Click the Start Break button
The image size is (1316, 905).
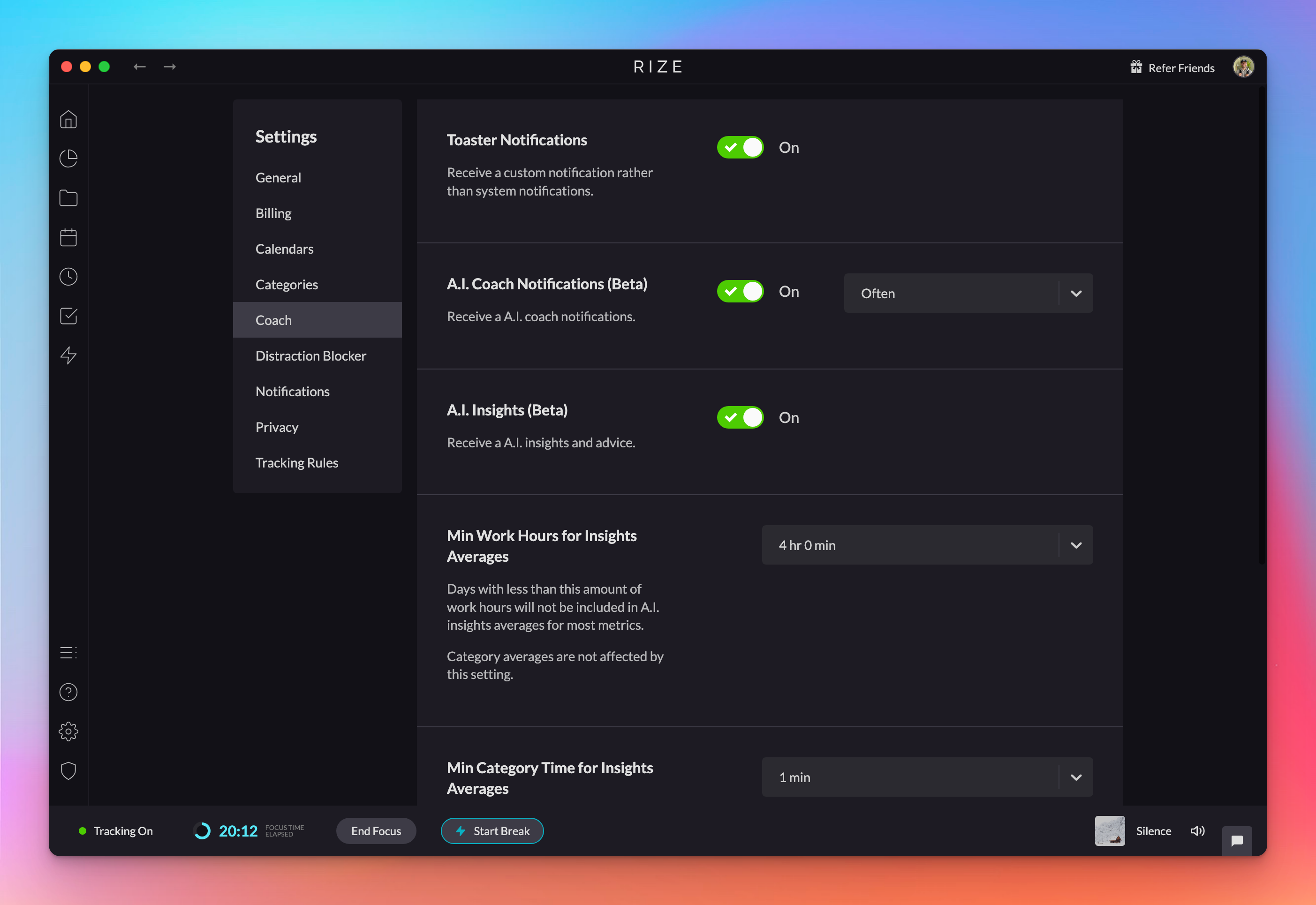point(492,831)
